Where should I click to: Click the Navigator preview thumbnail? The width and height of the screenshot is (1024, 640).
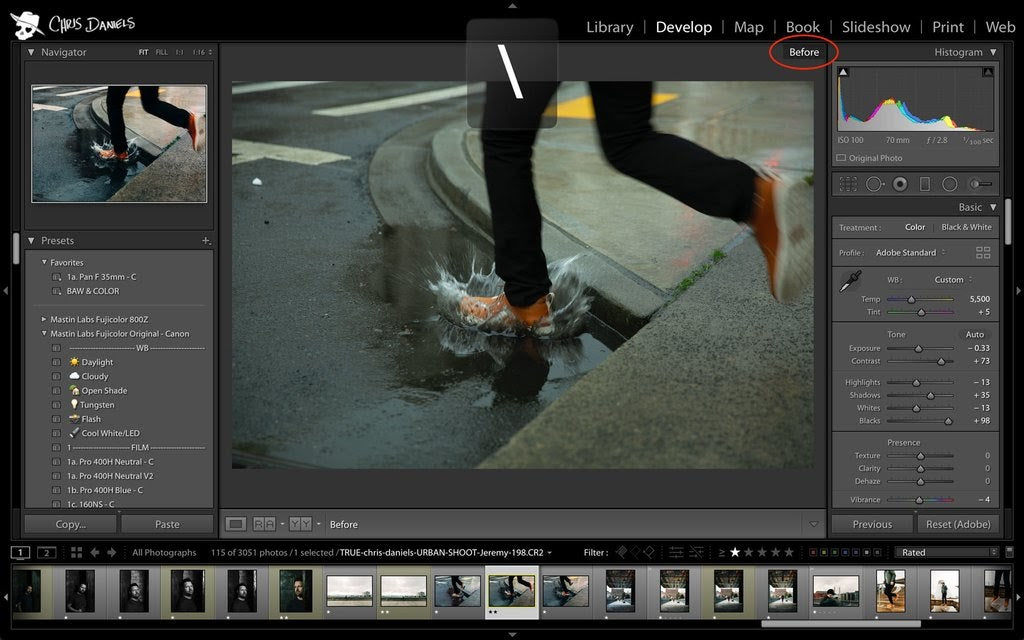coord(119,144)
